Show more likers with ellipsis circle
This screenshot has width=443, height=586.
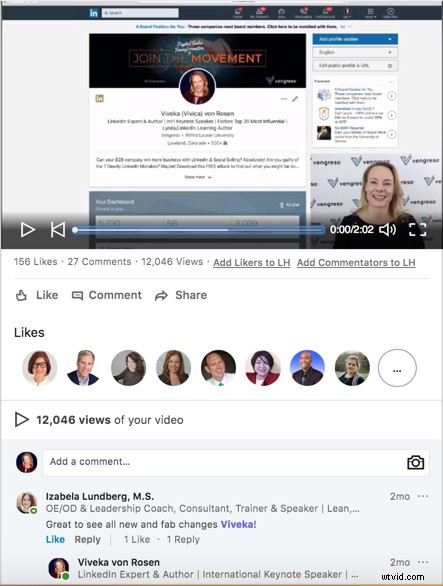pyautogui.click(x=397, y=368)
